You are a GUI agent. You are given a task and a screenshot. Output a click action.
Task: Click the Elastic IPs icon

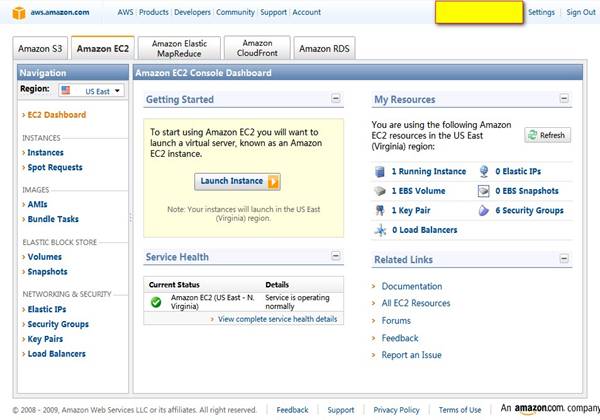[x=485, y=172]
